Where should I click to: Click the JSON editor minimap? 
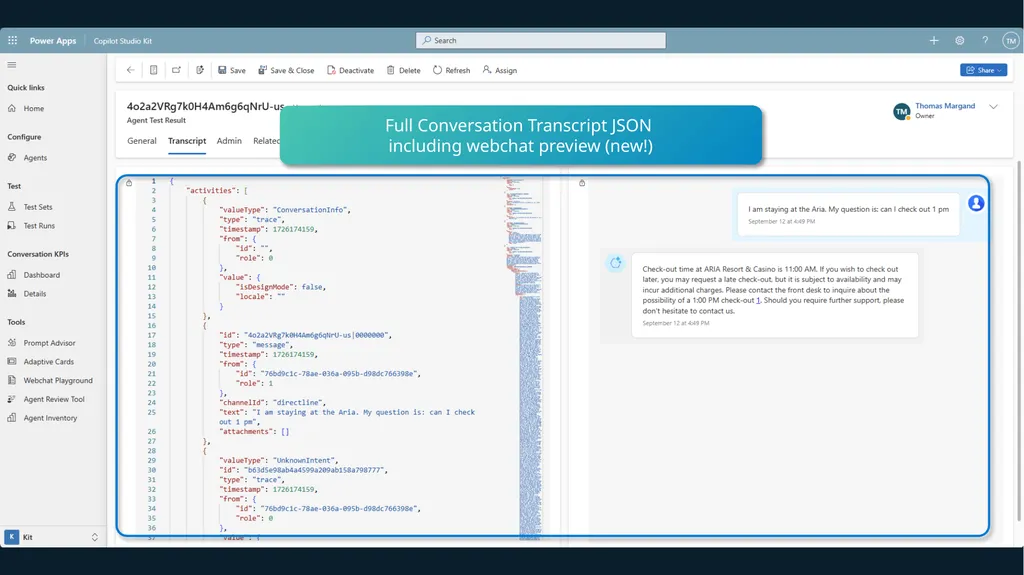[x=523, y=356]
